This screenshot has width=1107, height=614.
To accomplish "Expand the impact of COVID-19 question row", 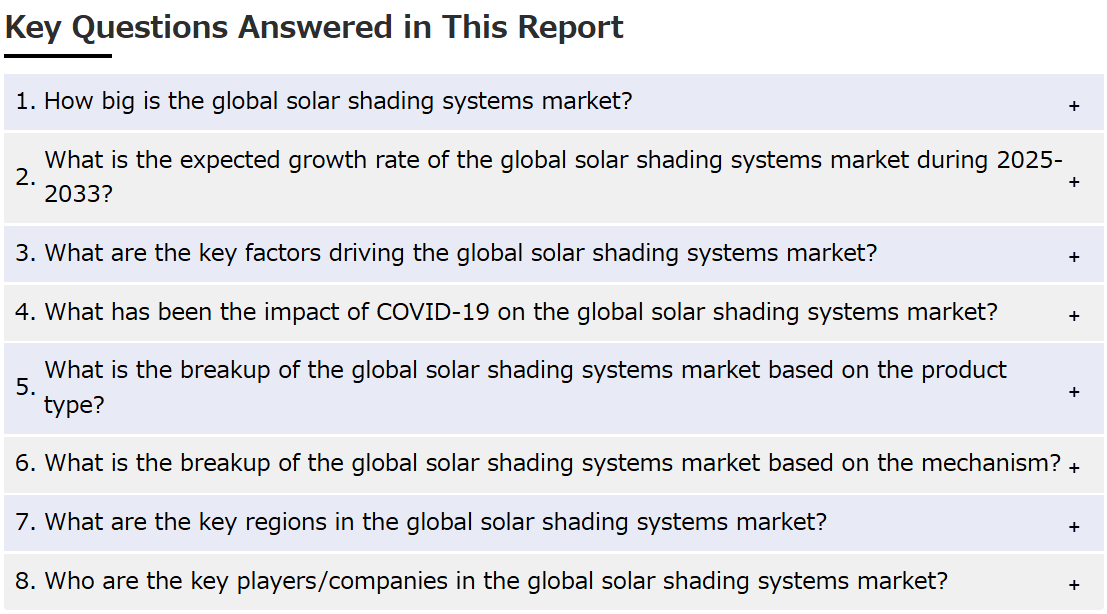I will click(554, 313).
